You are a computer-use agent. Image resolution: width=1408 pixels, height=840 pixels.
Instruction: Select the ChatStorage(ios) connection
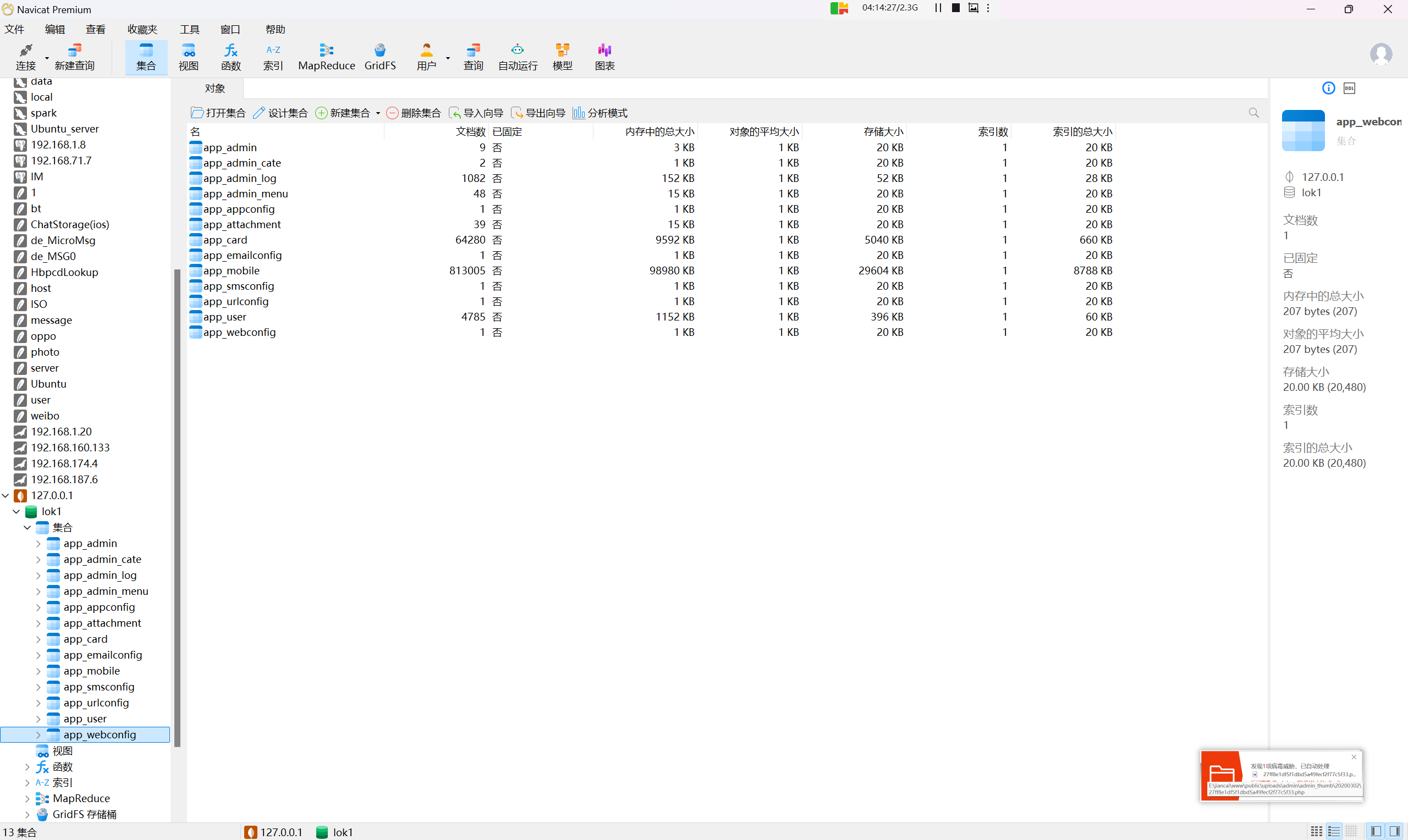point(70,225)
